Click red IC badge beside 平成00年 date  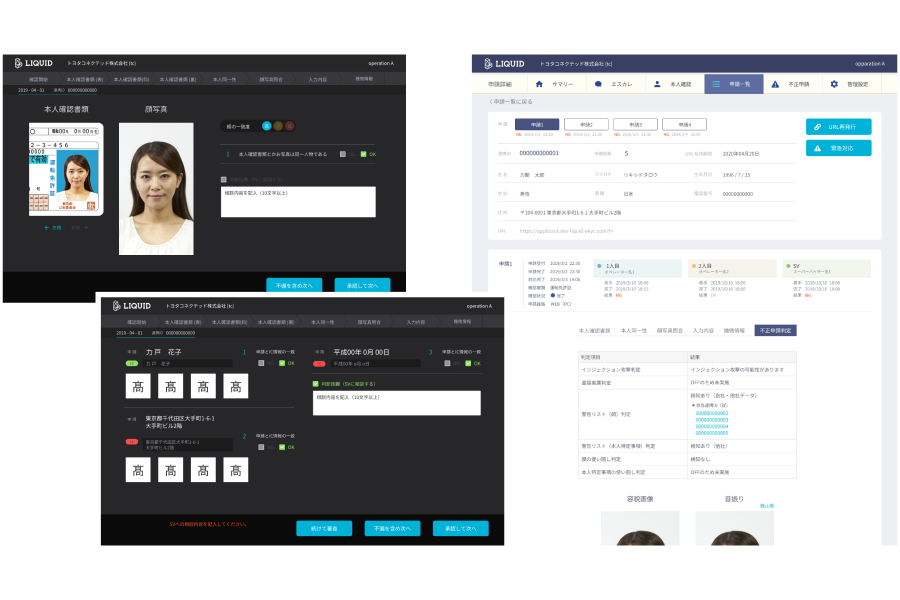point(319,363)
